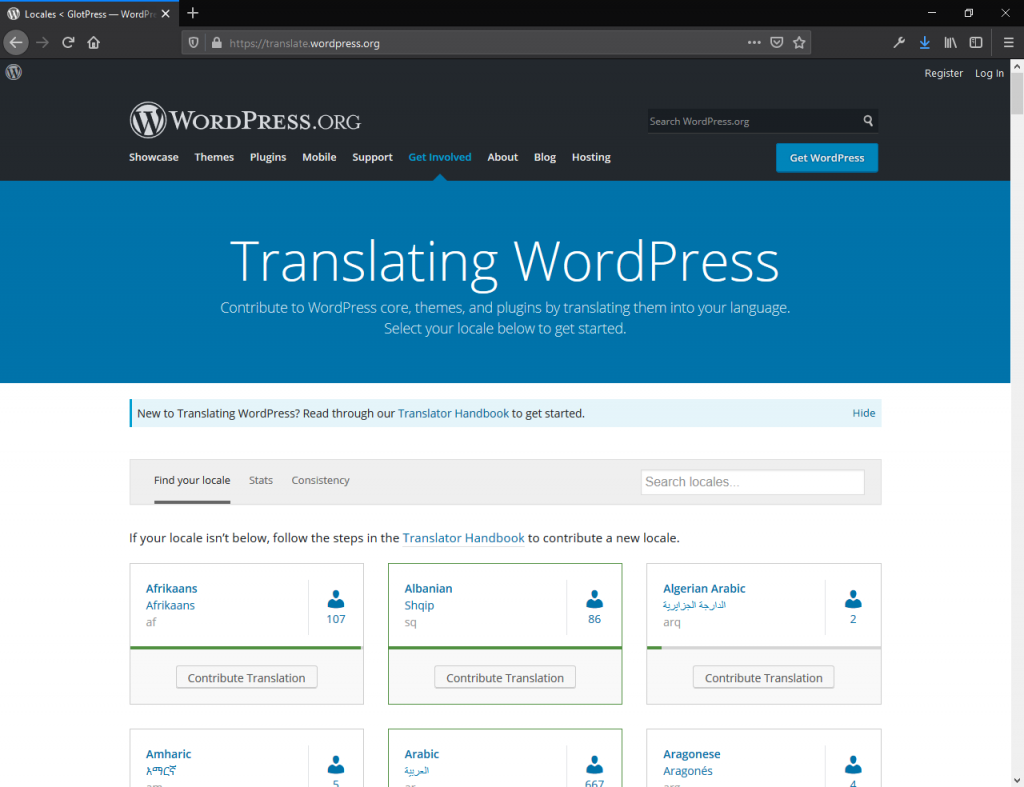This screenshot has height=787, width=1024.
Task: Open the Support menu item
Action: pyautogui.click(x=372, y=157)
